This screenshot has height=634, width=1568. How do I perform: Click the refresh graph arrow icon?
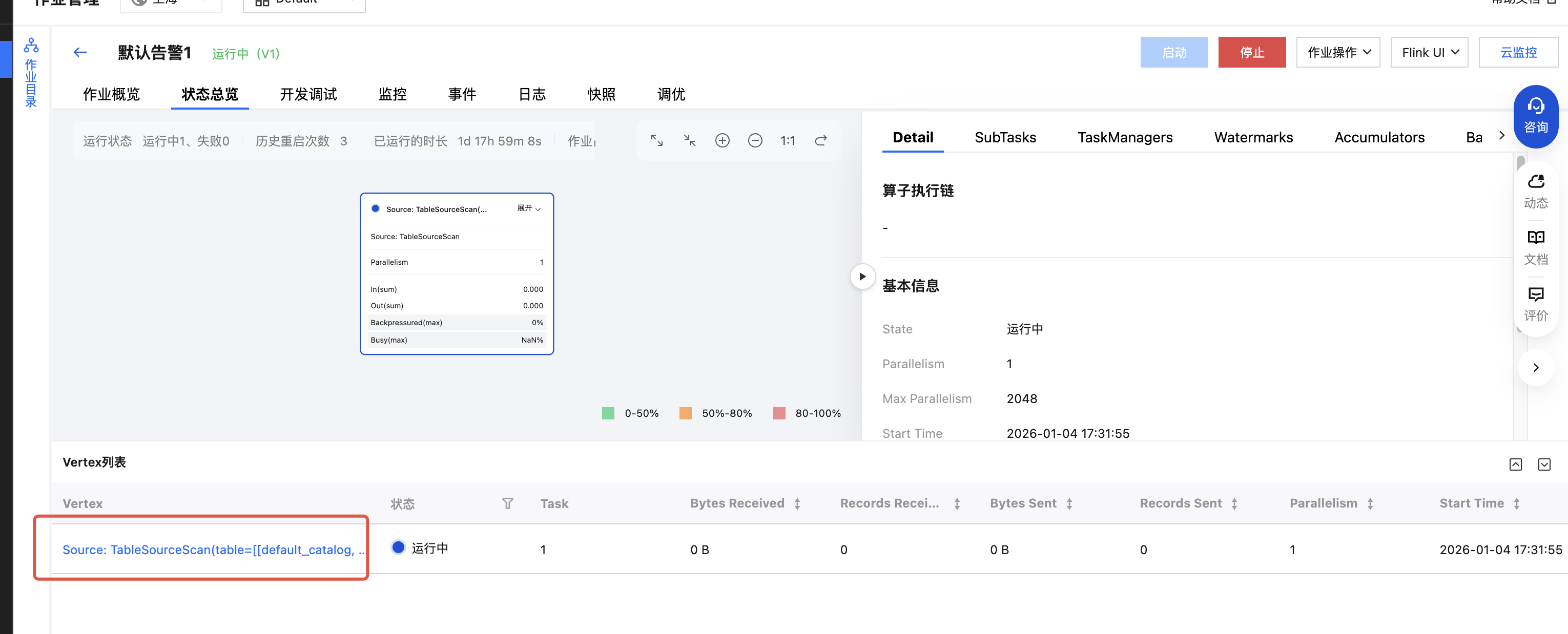point(820,140)
